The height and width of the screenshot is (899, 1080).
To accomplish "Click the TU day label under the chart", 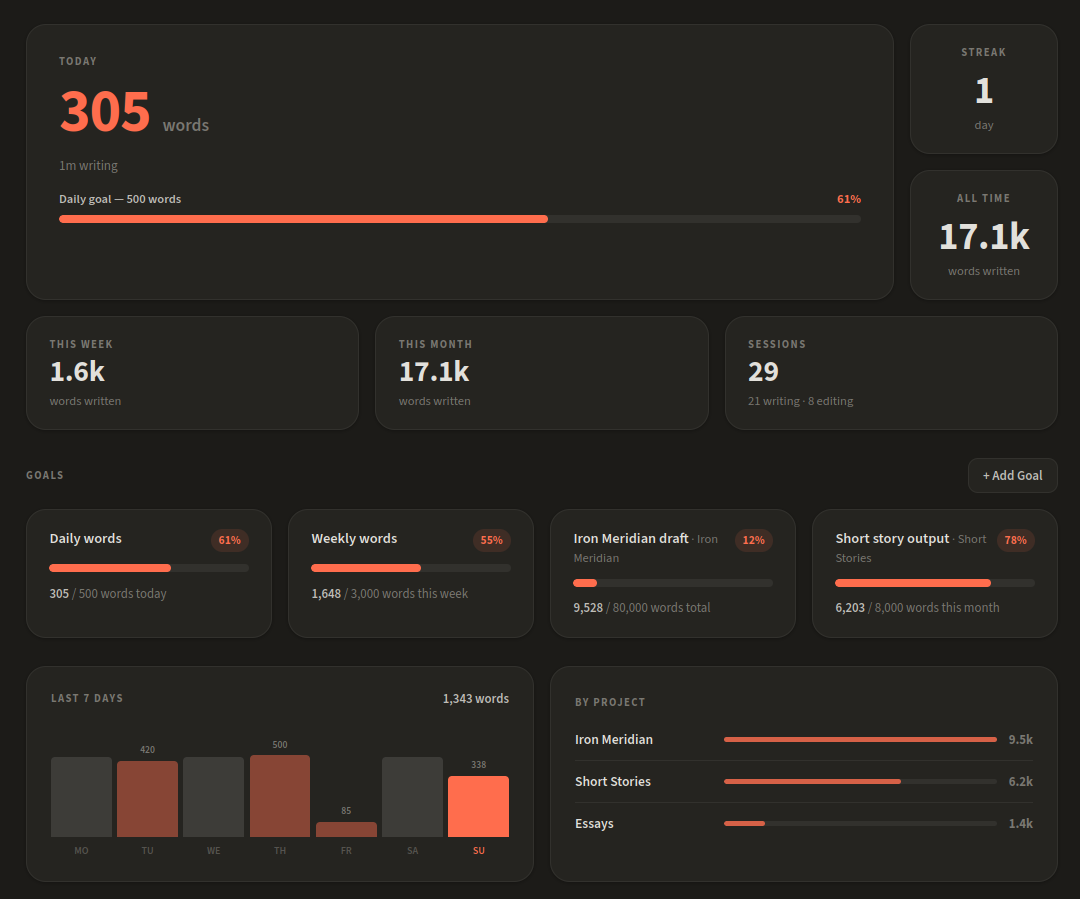I will (147, 851).
